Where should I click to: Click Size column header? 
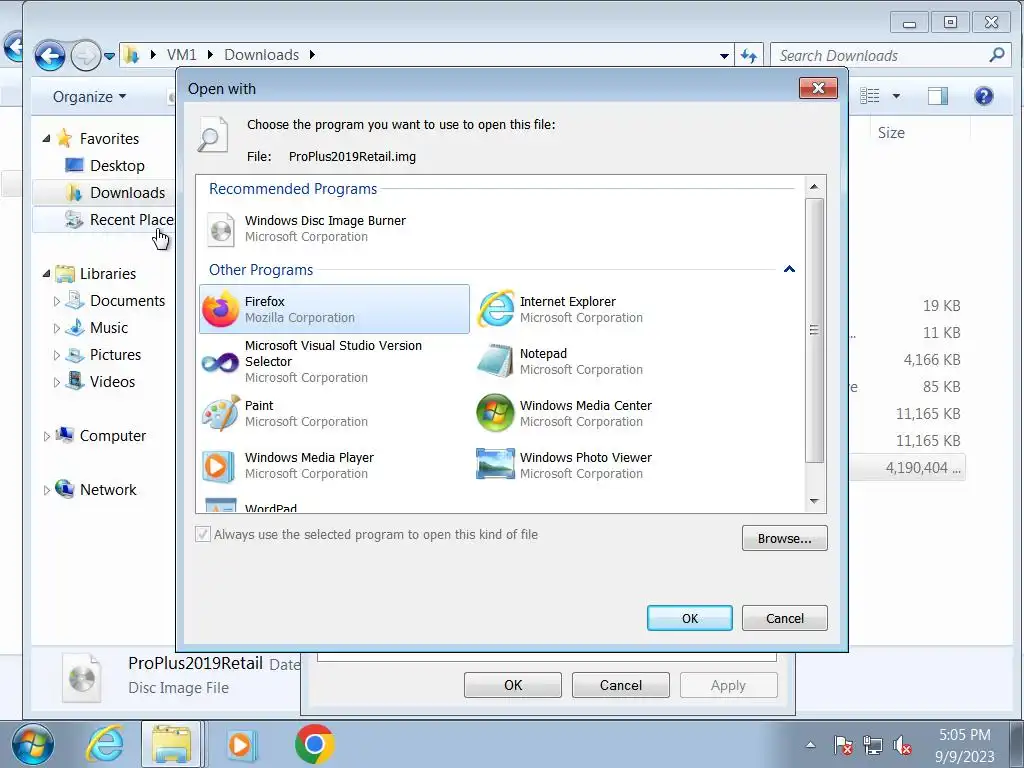point(891,133)
